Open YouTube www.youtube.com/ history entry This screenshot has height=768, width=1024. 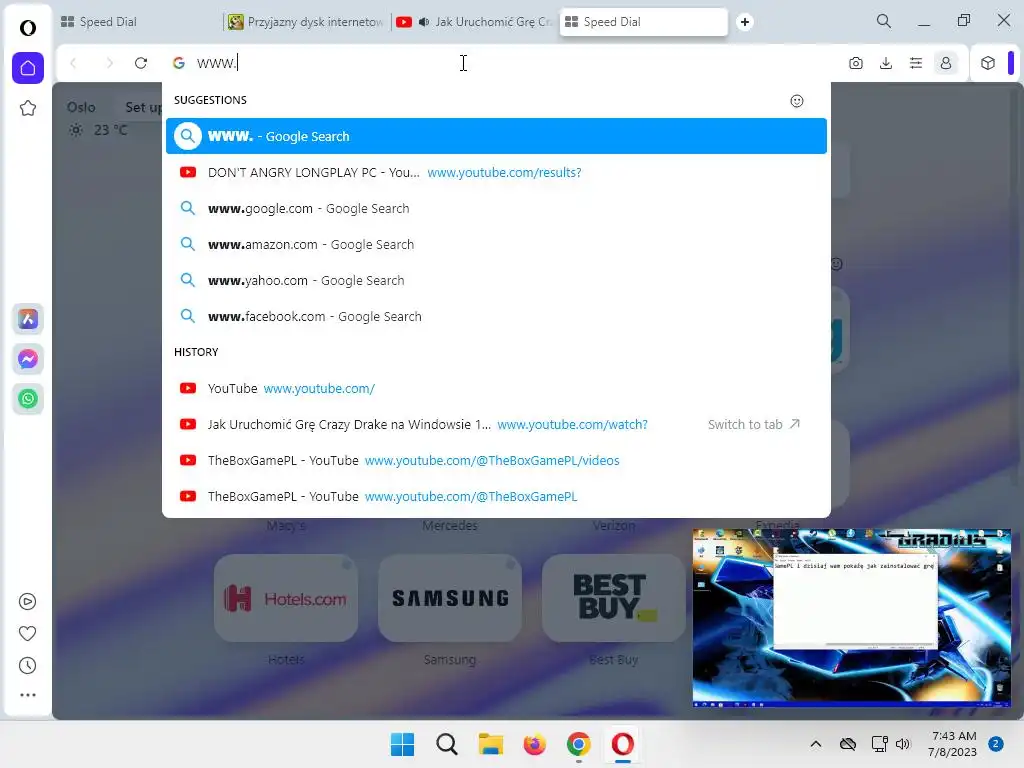click(496, 389)
